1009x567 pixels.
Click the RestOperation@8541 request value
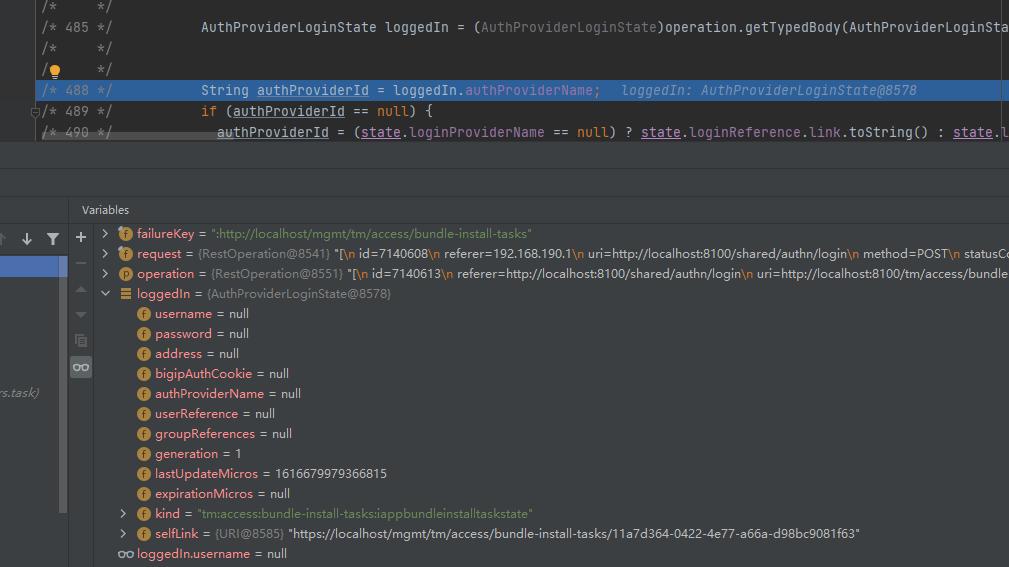[x=264, y=254]
